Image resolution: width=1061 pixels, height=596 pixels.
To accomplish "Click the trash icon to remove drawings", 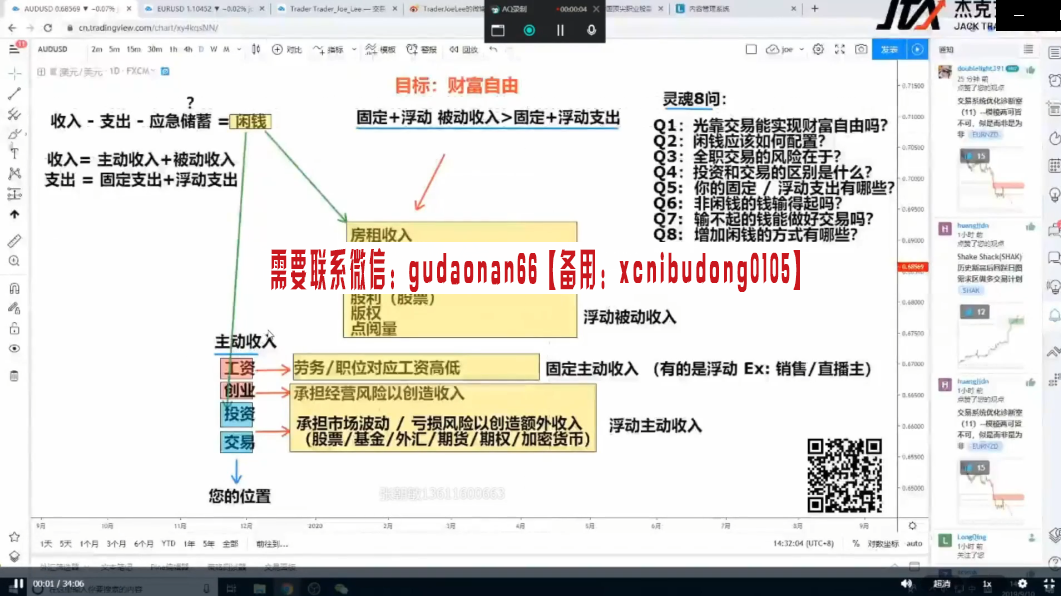I will tap(15, 376).
